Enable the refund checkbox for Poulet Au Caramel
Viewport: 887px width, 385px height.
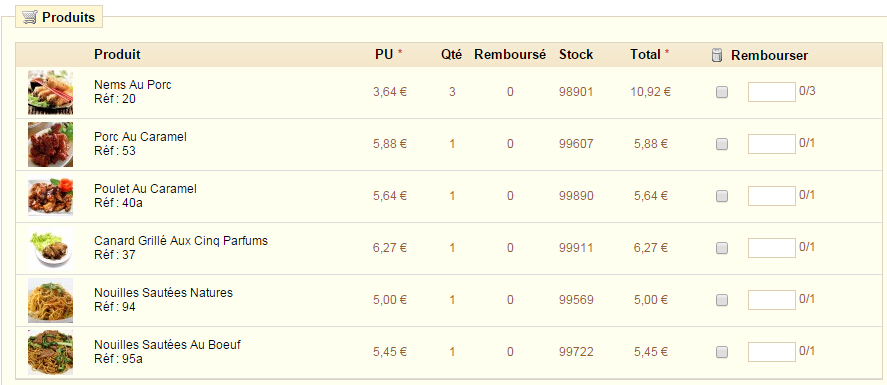click(x=722, y=196)
